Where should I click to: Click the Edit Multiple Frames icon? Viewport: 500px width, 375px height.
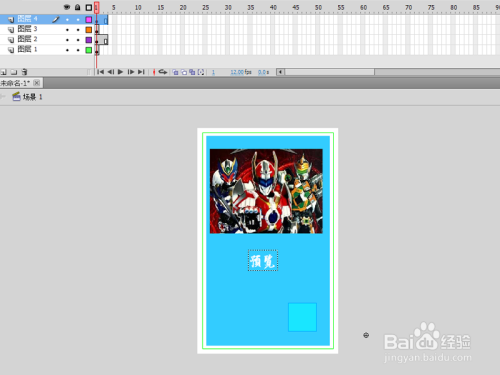(192, 72)
